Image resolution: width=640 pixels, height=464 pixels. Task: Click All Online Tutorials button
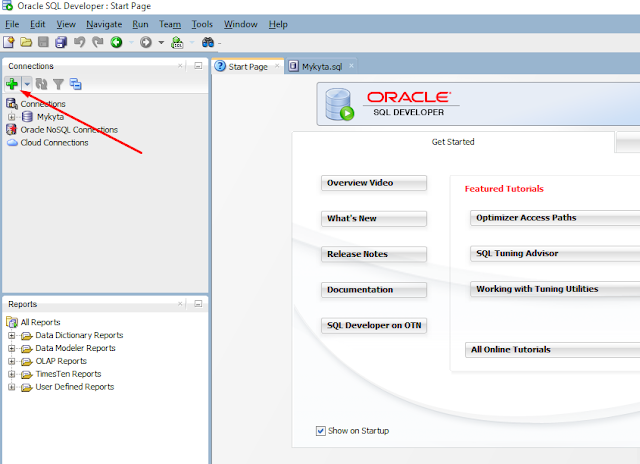[553, 350]
